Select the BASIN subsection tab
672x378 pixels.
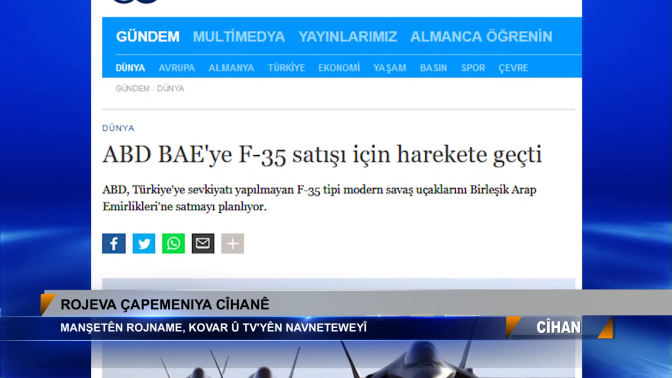click(433, 68)
